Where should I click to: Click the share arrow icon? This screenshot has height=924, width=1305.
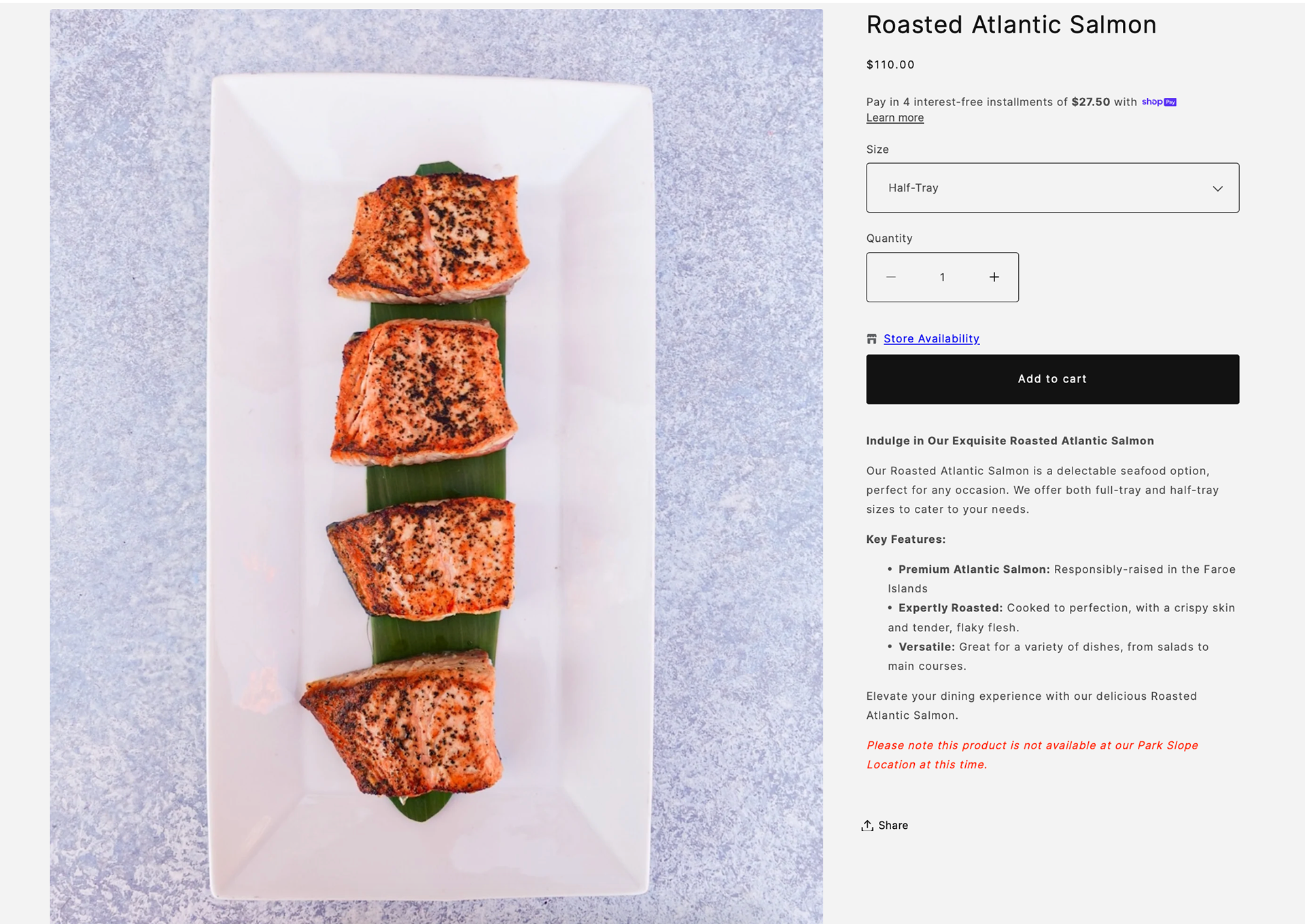coord(867,825)
